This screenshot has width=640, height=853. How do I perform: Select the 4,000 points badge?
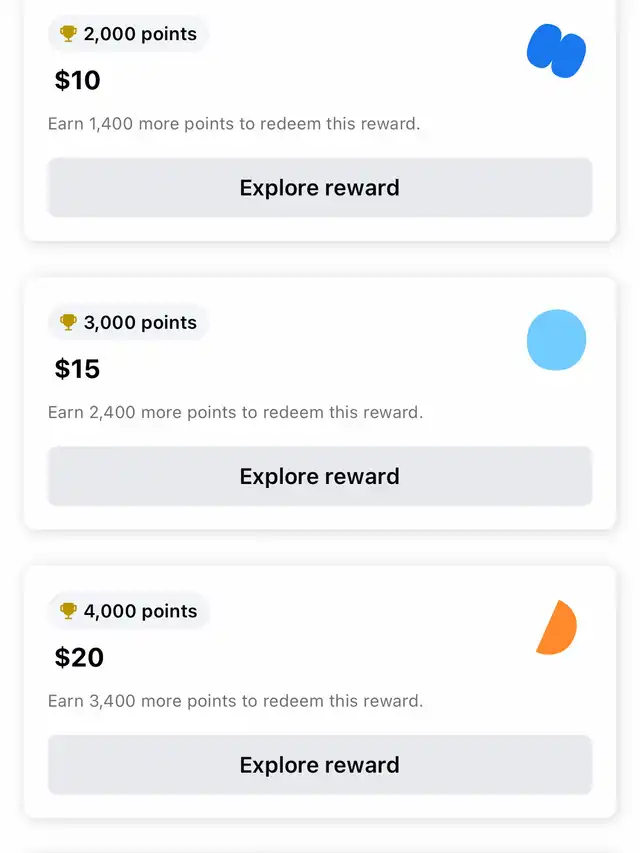pos(128,610)
